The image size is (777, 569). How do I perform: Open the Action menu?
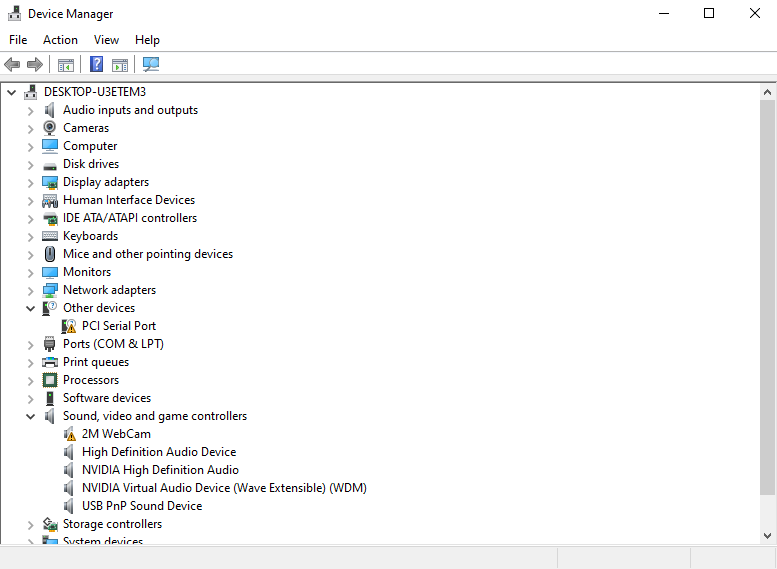(x=60, y=40)
